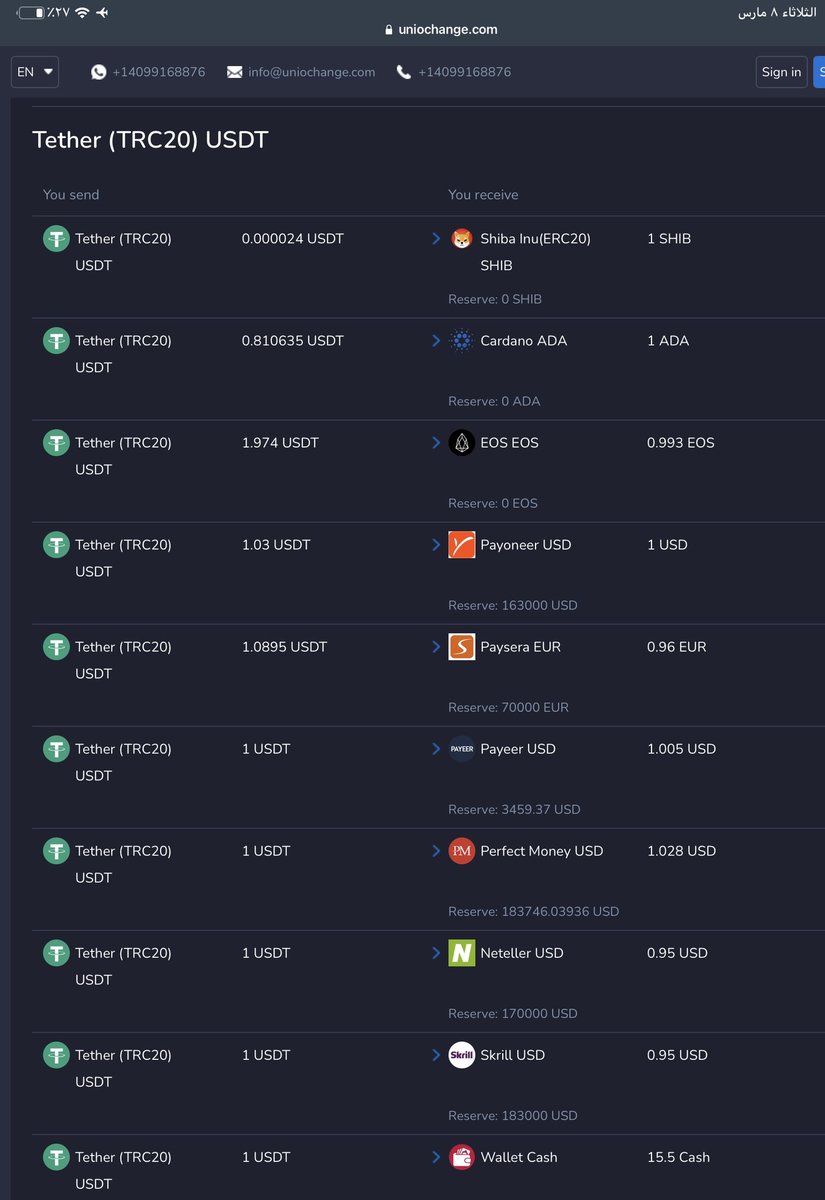Image resolution: width=825 pixels, height=1200 pixels.
Task: Click the Cardano ADA icon
Action: tap(461, 341)
